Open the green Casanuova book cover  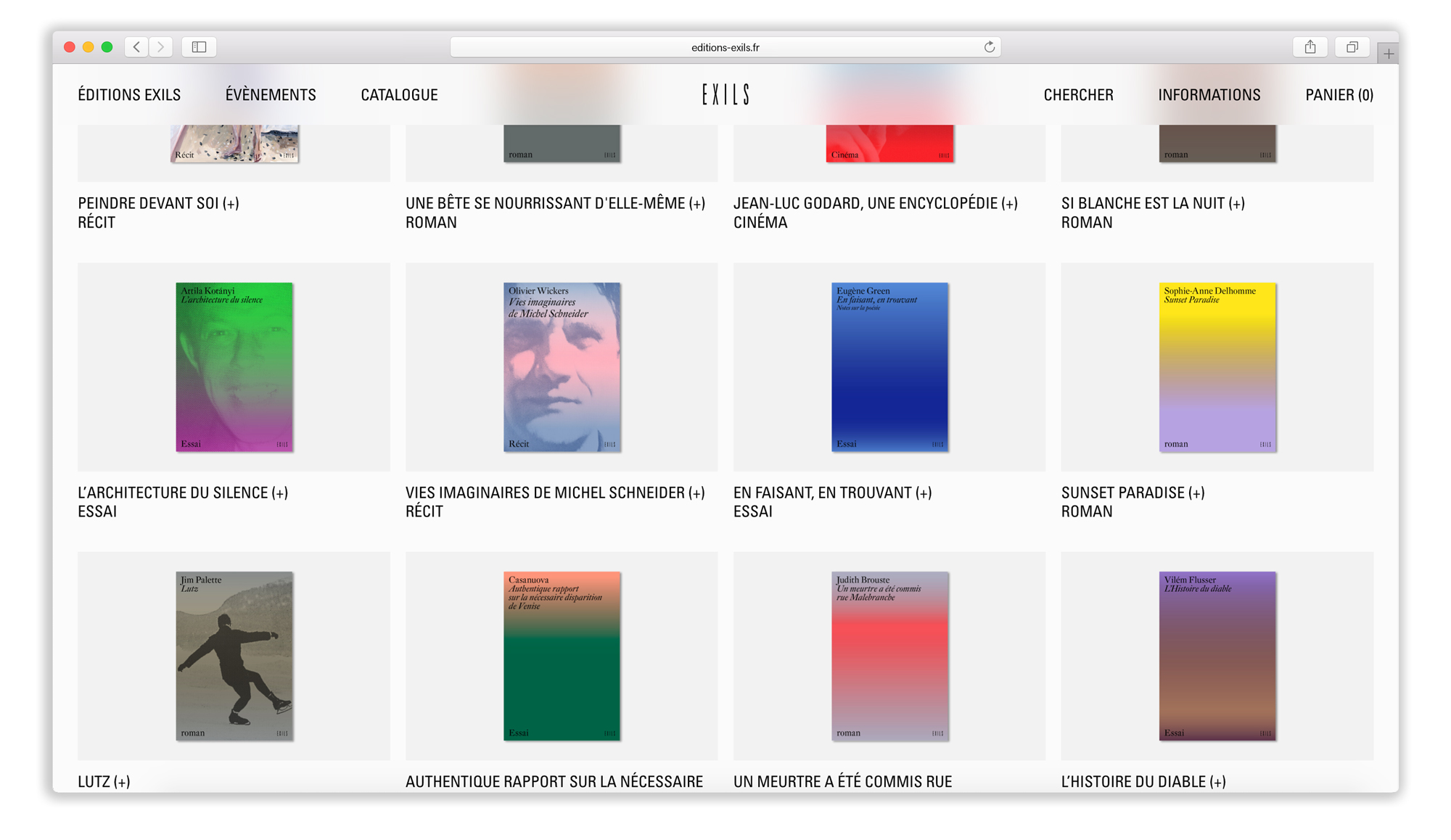(562, 656)
